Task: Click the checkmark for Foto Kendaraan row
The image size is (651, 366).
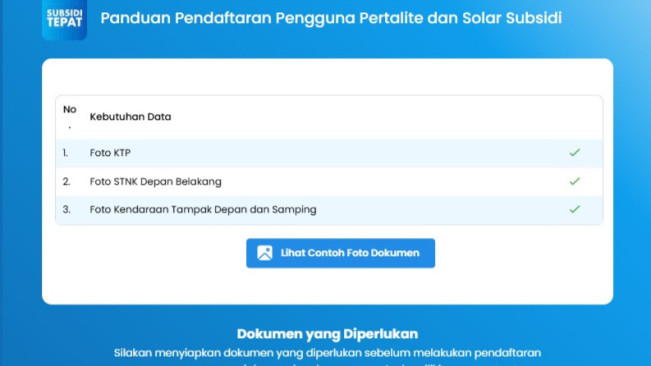Action: (575, 209)
